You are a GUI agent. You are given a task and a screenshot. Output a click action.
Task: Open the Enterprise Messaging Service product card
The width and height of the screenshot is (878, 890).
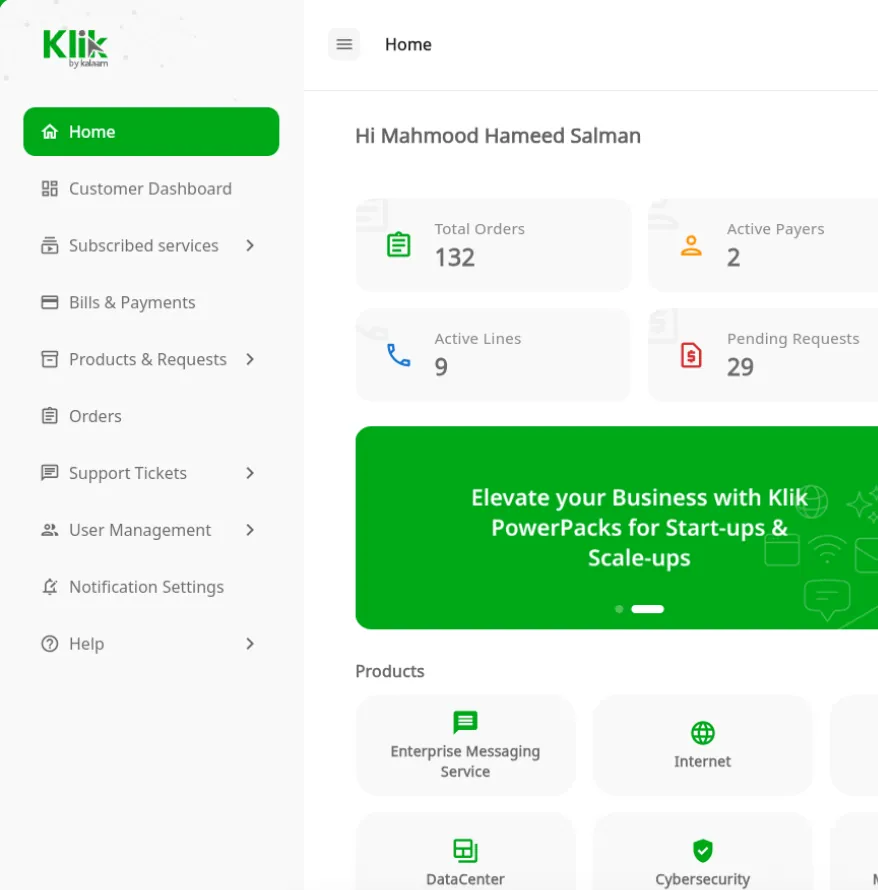tap(465, 745)
